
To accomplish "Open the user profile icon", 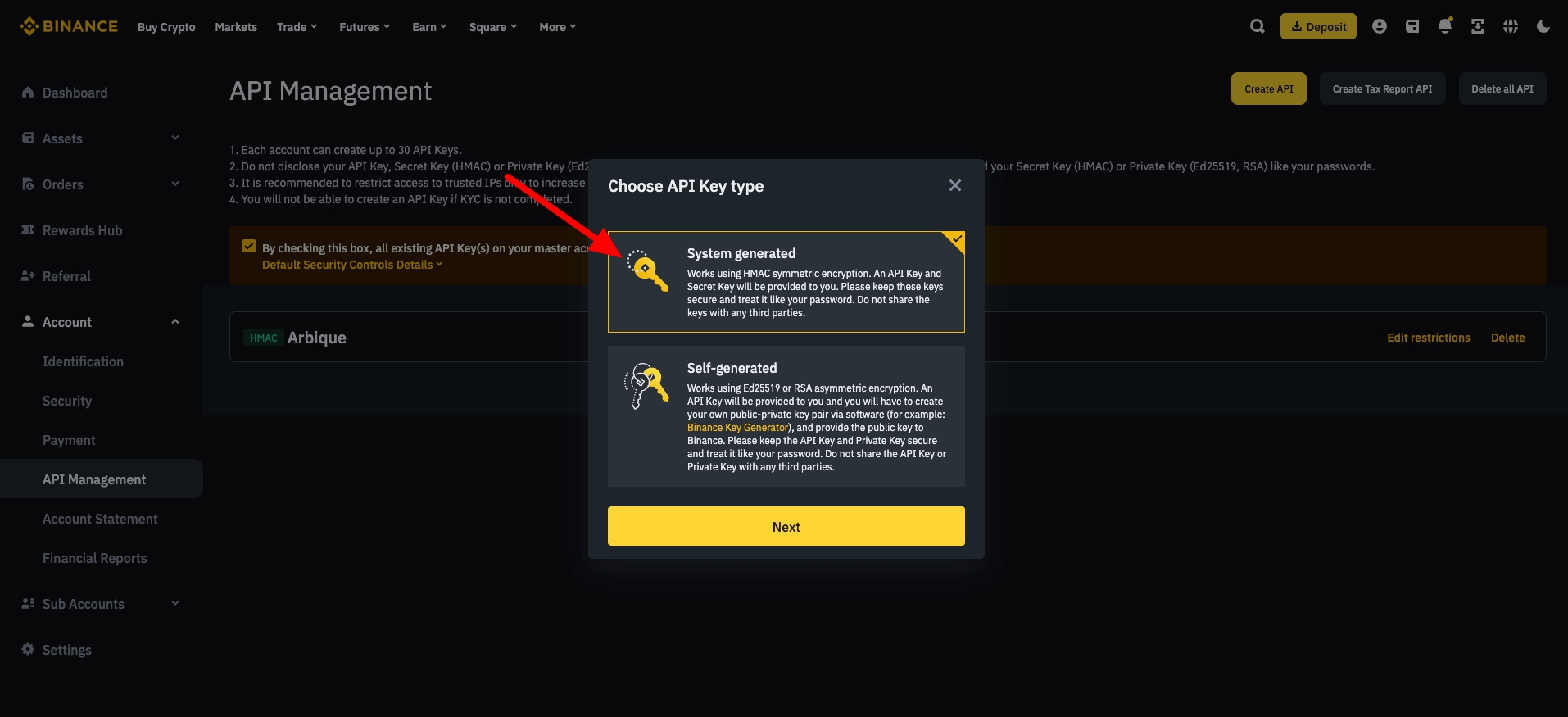I will [1380, 26].
